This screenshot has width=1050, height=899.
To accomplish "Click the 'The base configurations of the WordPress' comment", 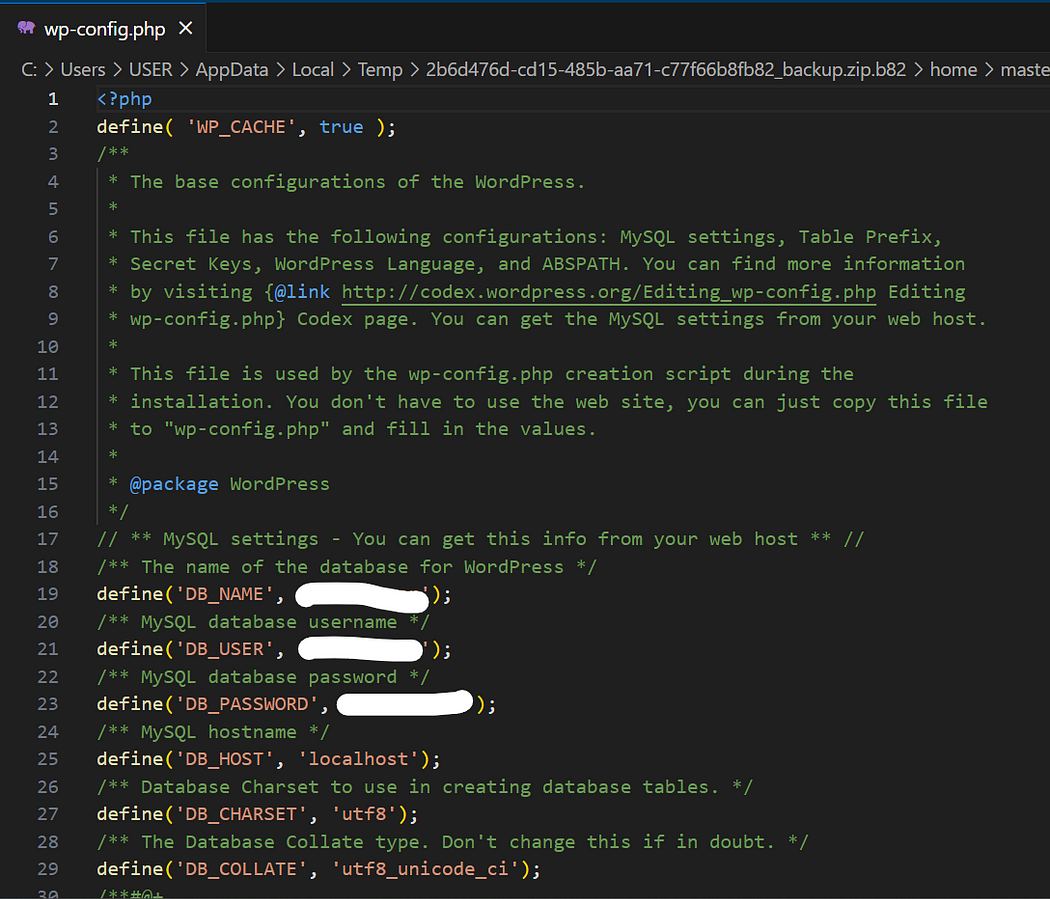I will click(358, 181).
